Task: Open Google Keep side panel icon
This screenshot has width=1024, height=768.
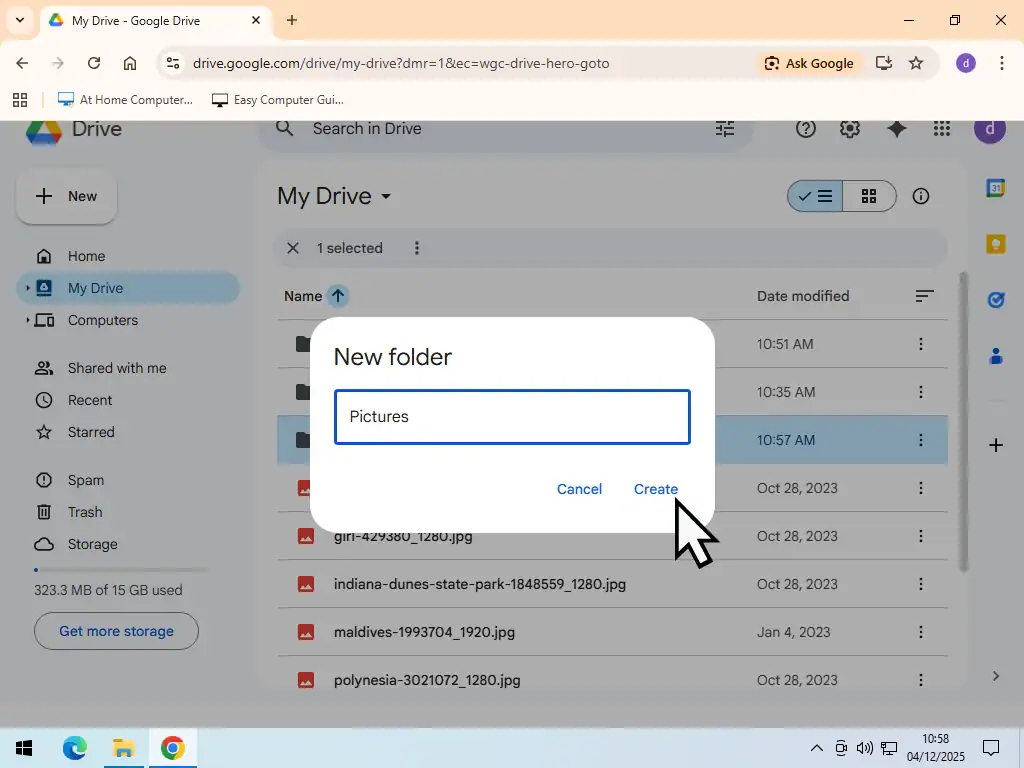Action: (995, 245)
